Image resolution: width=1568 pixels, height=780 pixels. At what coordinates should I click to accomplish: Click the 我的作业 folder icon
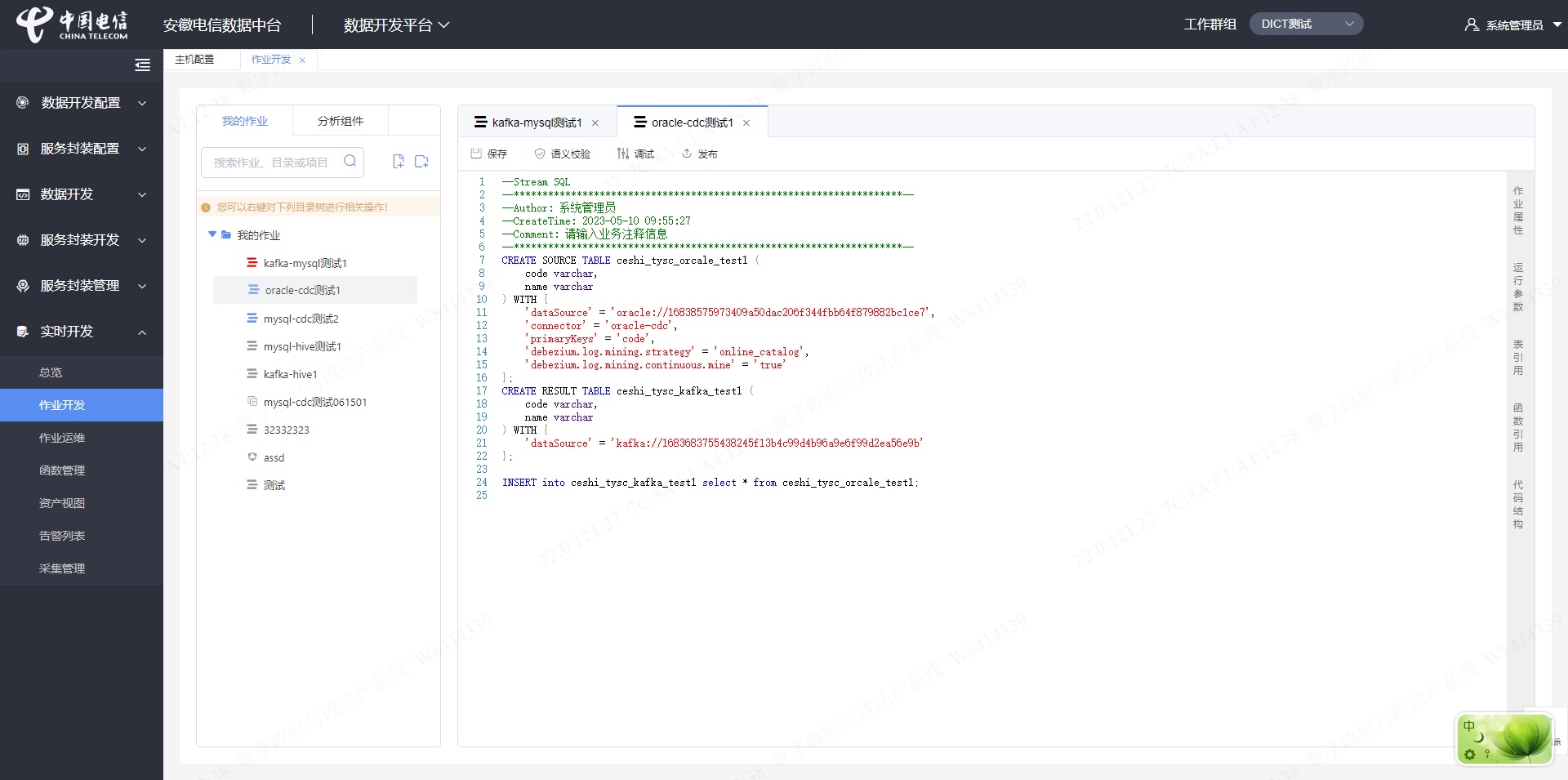(x=226, y=234)
